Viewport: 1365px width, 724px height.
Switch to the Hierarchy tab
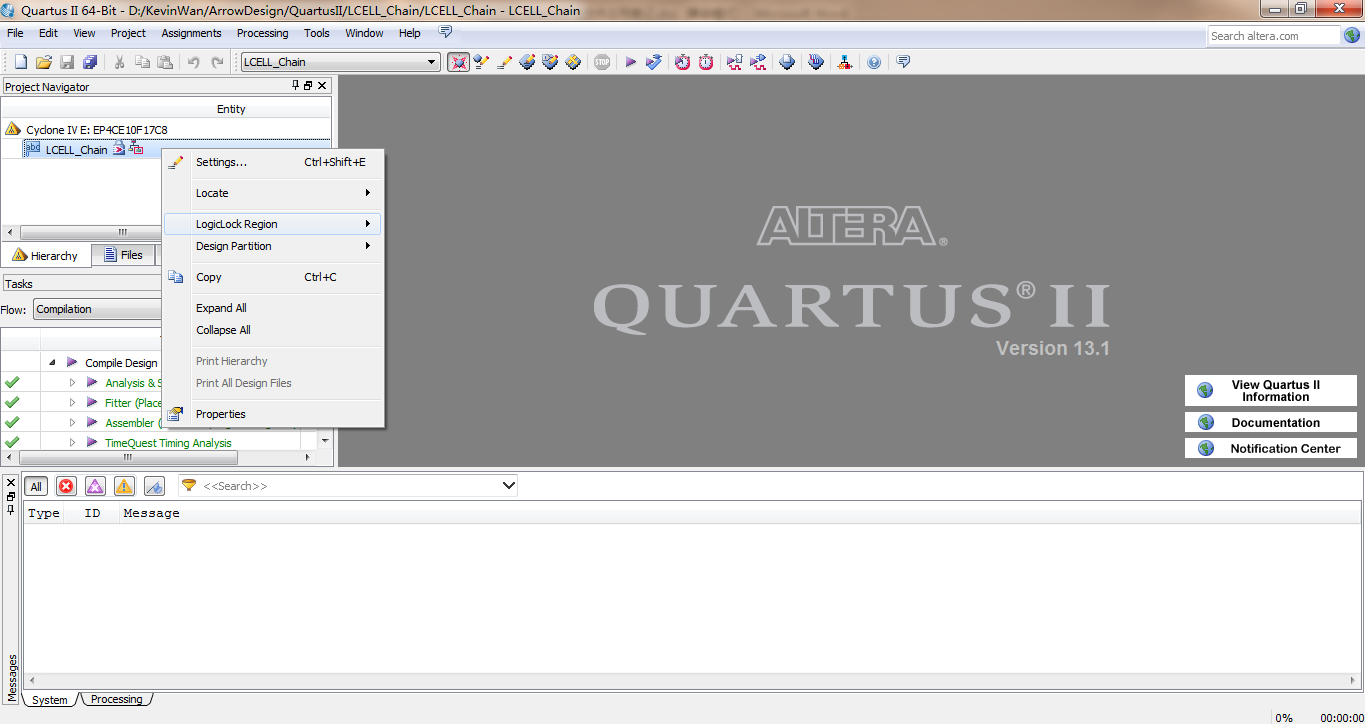click(x=46, y=256)
